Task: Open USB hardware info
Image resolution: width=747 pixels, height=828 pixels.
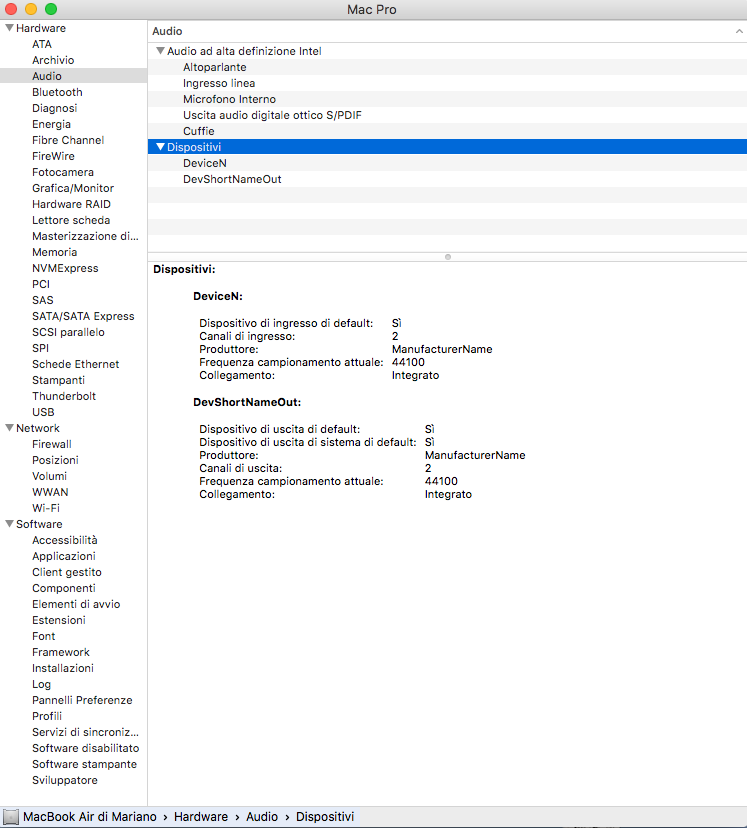Action: click(43, 412)
